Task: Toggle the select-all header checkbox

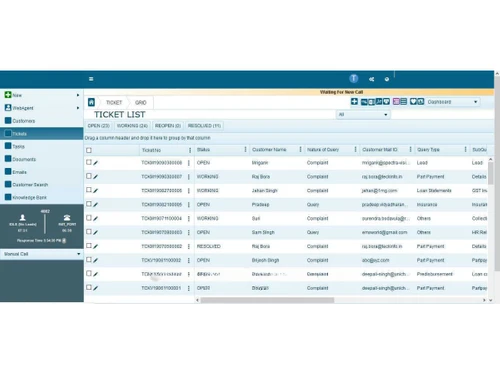Action: [89, 150]
